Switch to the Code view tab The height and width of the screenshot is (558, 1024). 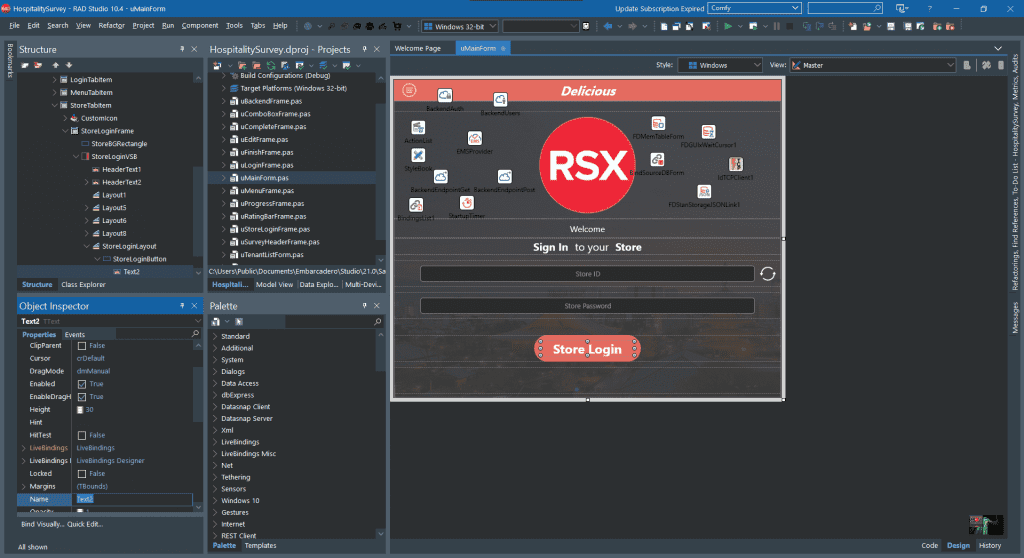(x=929, y=546)
